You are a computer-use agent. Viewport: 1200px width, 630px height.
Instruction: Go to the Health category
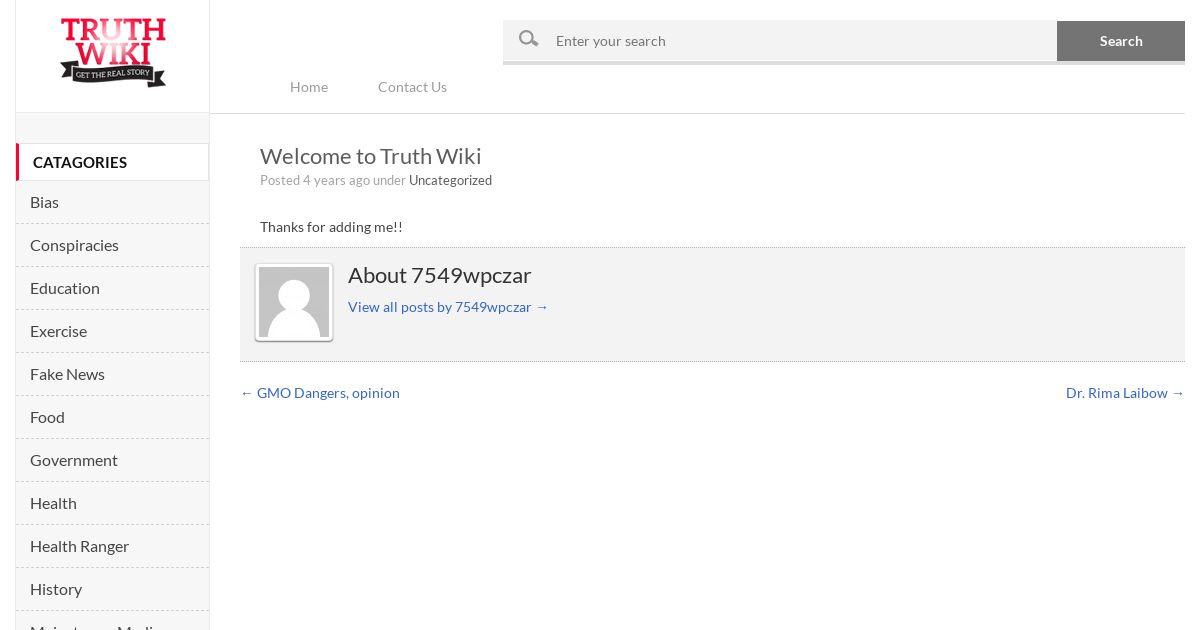[x=112, y=503]
